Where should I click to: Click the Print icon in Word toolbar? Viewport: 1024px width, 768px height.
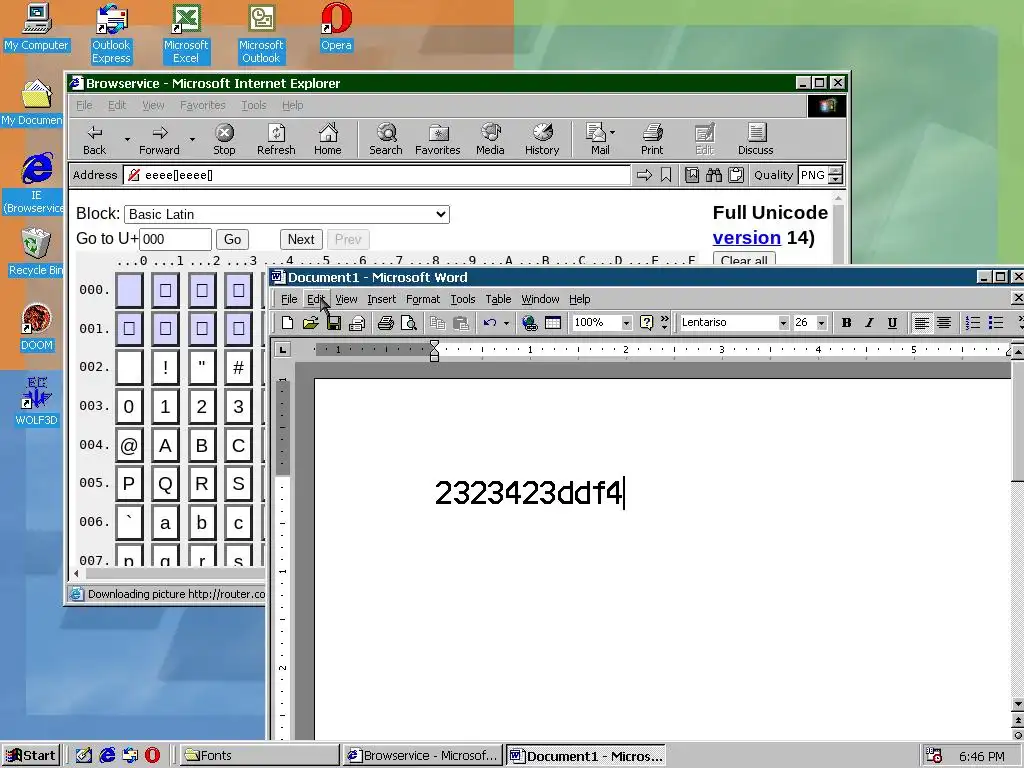coord(385,323)
